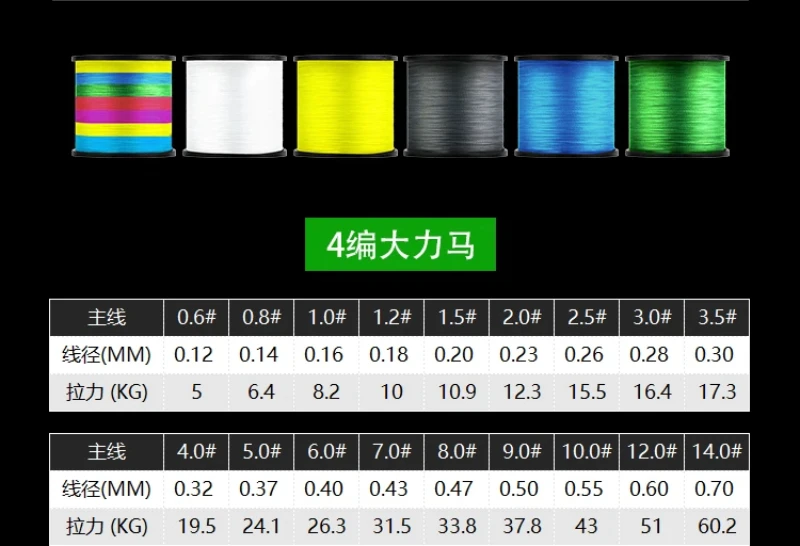Image resolution: width=800 pixels, height=546 pixels.
Task: Click the 0.23 line diameter cell
Action: coord(519,355)
